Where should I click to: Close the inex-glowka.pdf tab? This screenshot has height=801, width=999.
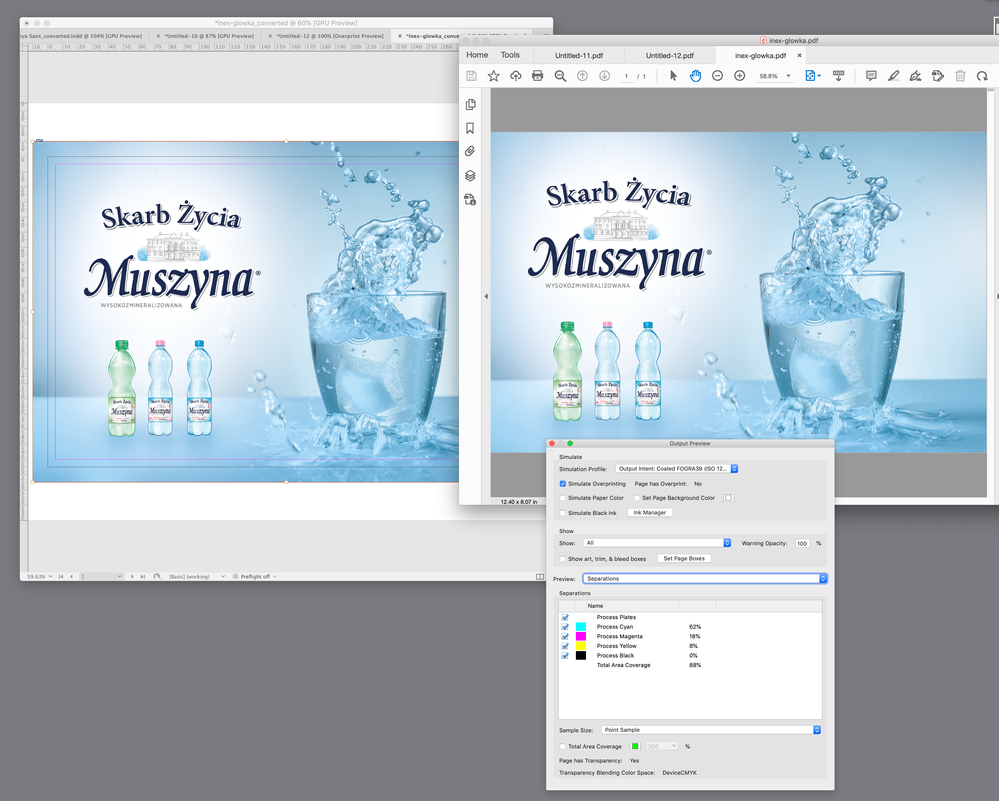click(799, 55)
